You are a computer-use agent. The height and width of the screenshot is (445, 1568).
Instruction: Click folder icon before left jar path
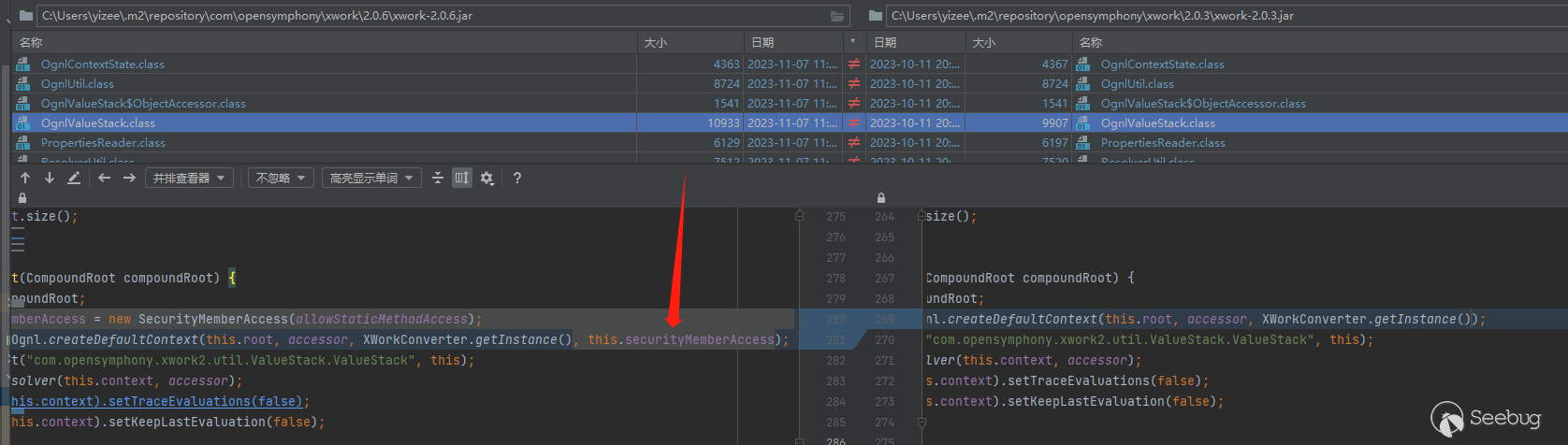point(25,16)
